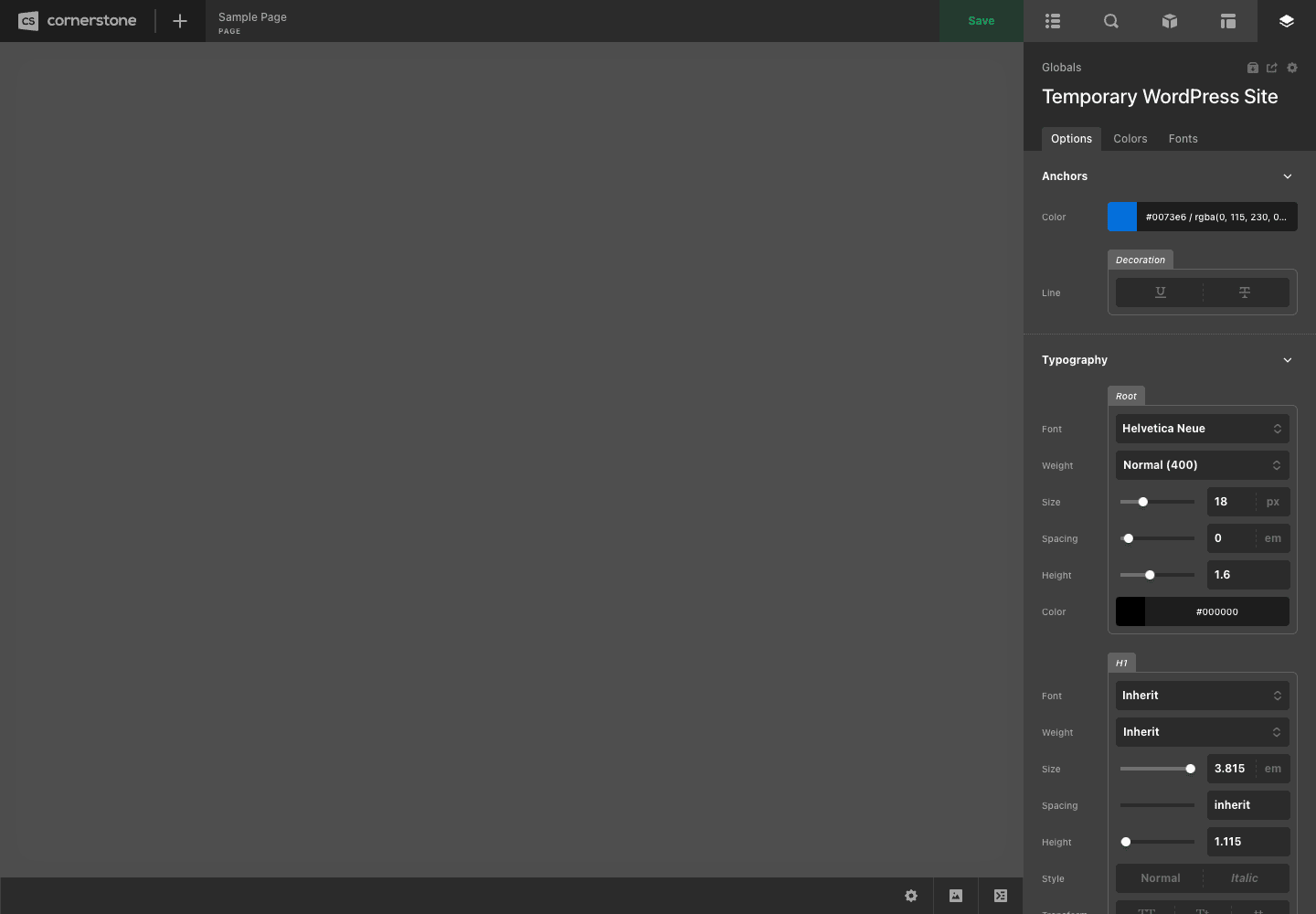Click the globals save archive icon
Screen dimensions: 1316x914
click(x=1253, y=68)
